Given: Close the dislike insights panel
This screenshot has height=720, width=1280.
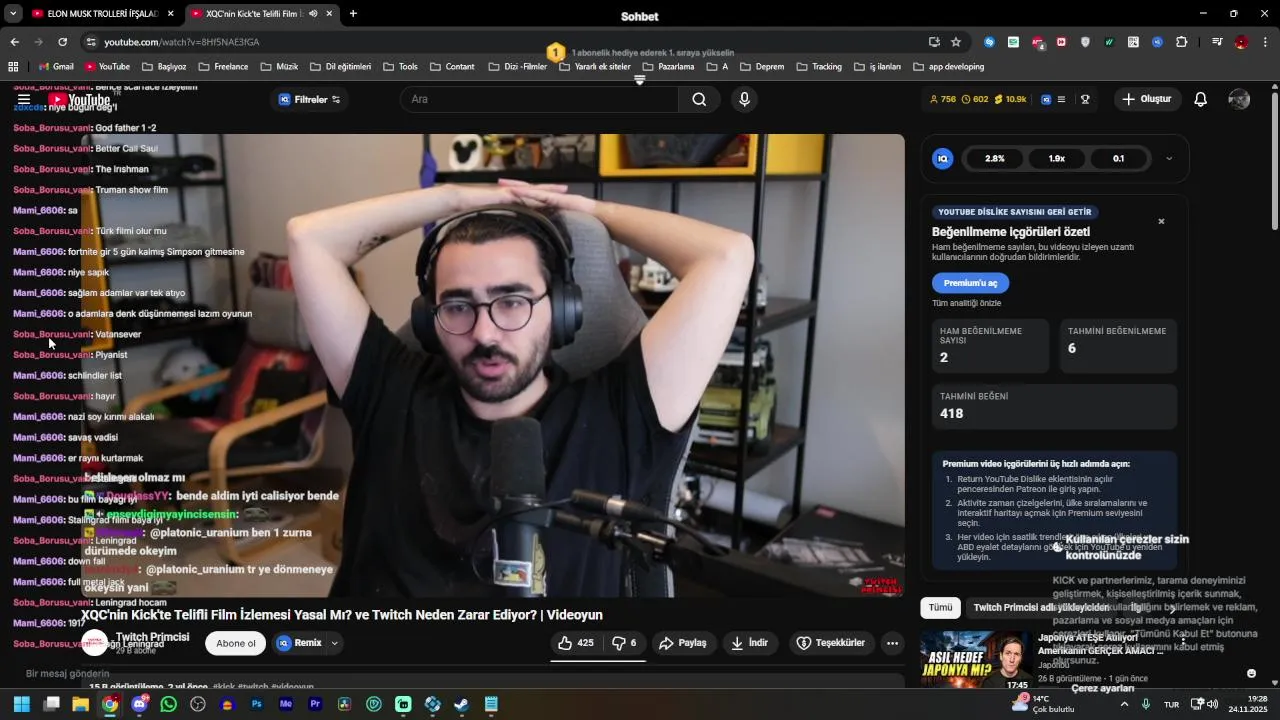Looking at the screenshot, I should tap(1161, 221).
